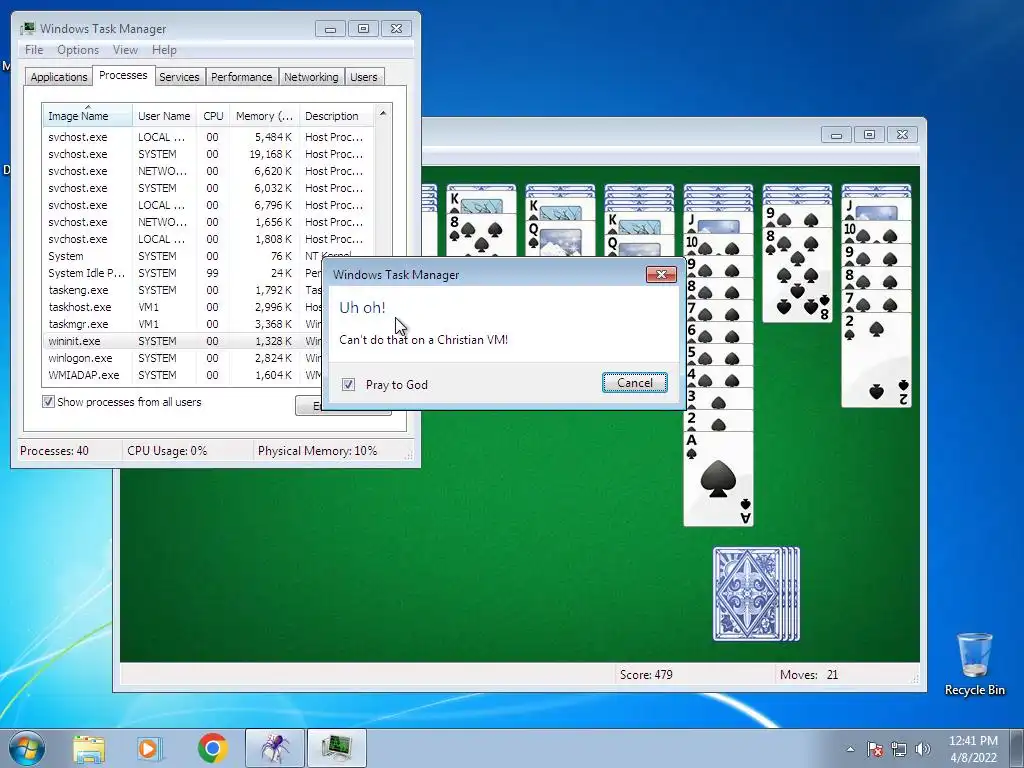Show hidden tray icons arrow
This screenshot has height=768, width=1024.
tap(850, 749)
